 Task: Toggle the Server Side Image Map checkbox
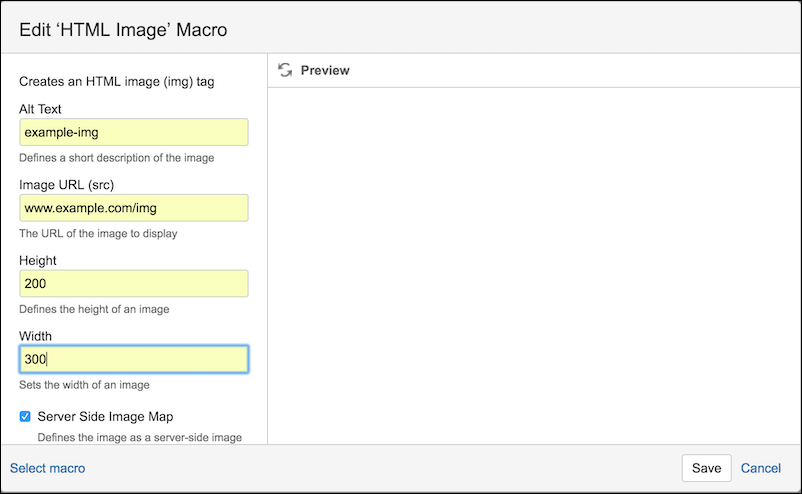point(25,416)
